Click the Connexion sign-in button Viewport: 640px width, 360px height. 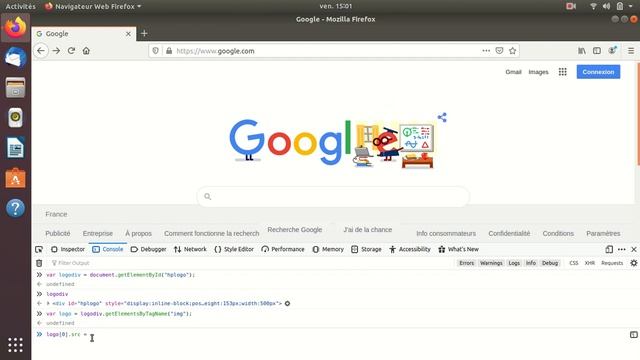point(598,72)
